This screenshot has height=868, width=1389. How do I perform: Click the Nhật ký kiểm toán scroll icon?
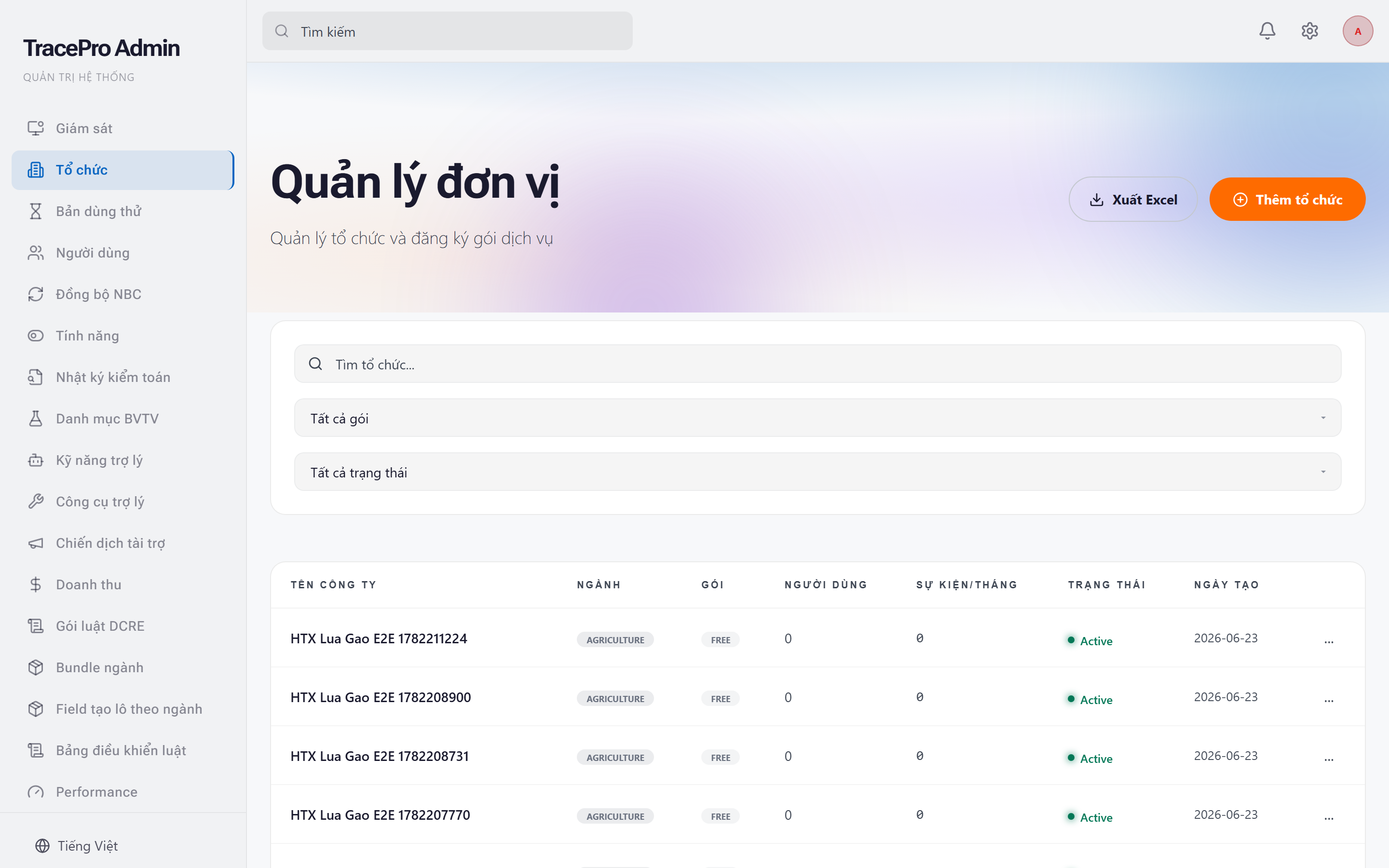point(36,377)
